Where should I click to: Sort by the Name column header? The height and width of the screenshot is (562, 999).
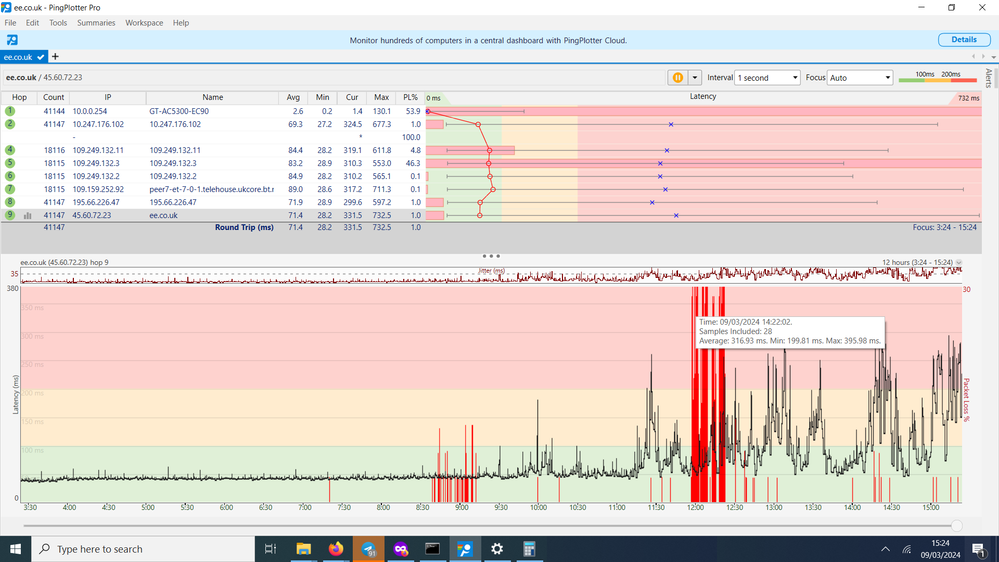coord(213,97)
